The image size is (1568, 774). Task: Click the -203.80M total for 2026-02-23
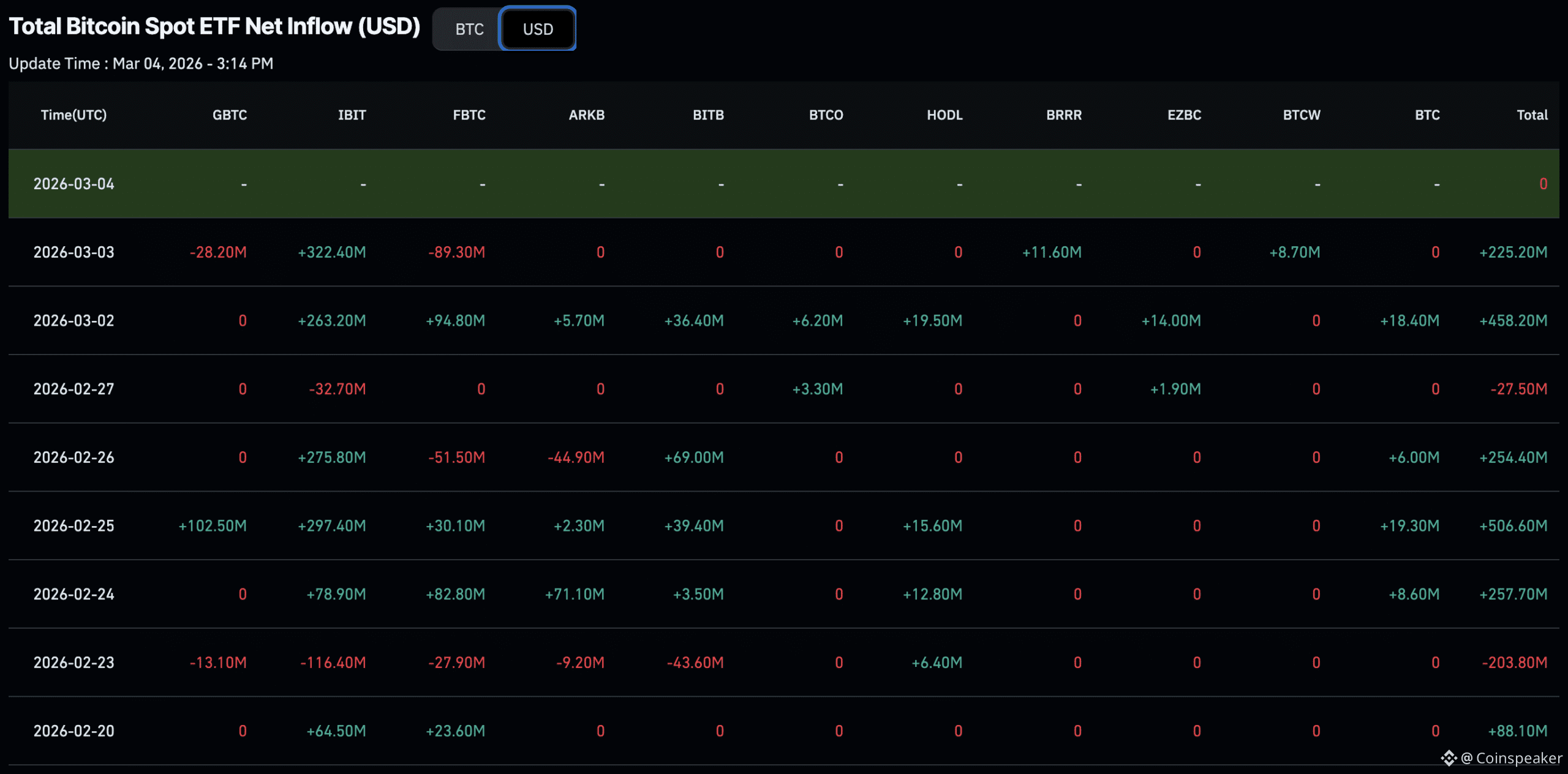tap(1514, 663)
